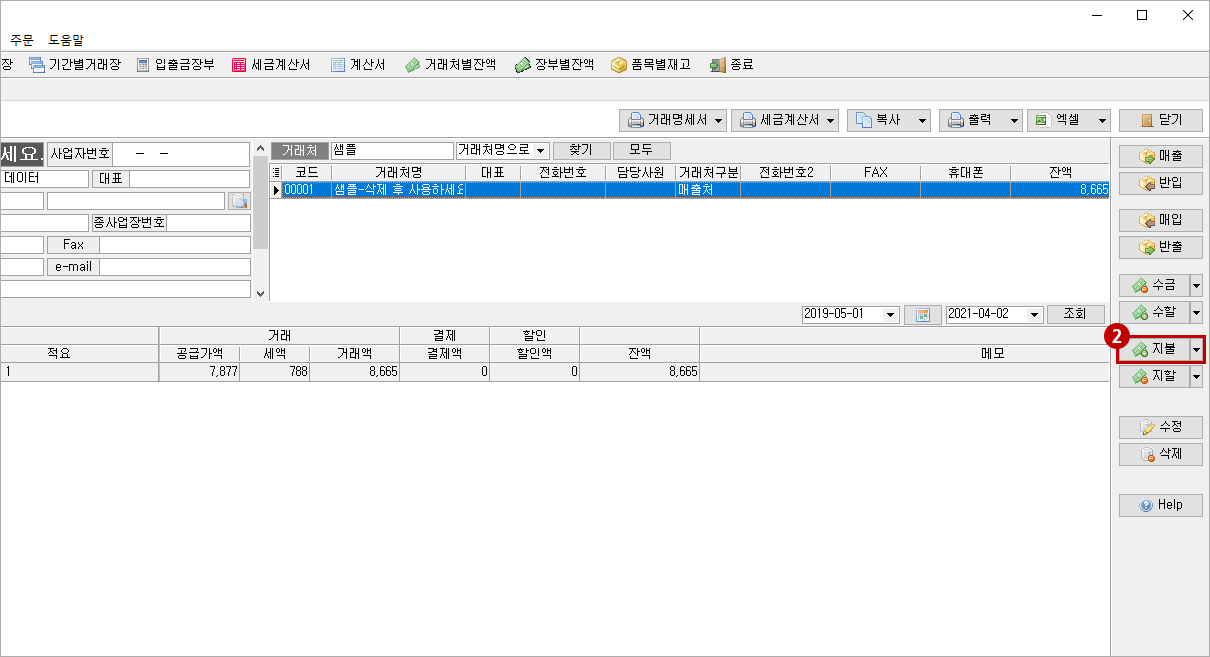The height and width of the screenshot is (657, 1210).
Task: Open the 기간별거래장 toolbar item
Action: coord(75,65)
